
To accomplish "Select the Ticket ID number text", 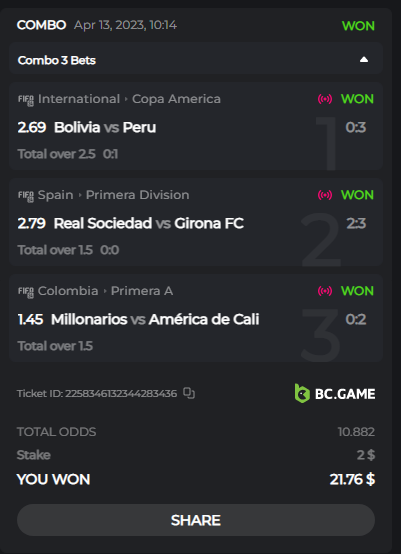I will [x=121, y=393].
